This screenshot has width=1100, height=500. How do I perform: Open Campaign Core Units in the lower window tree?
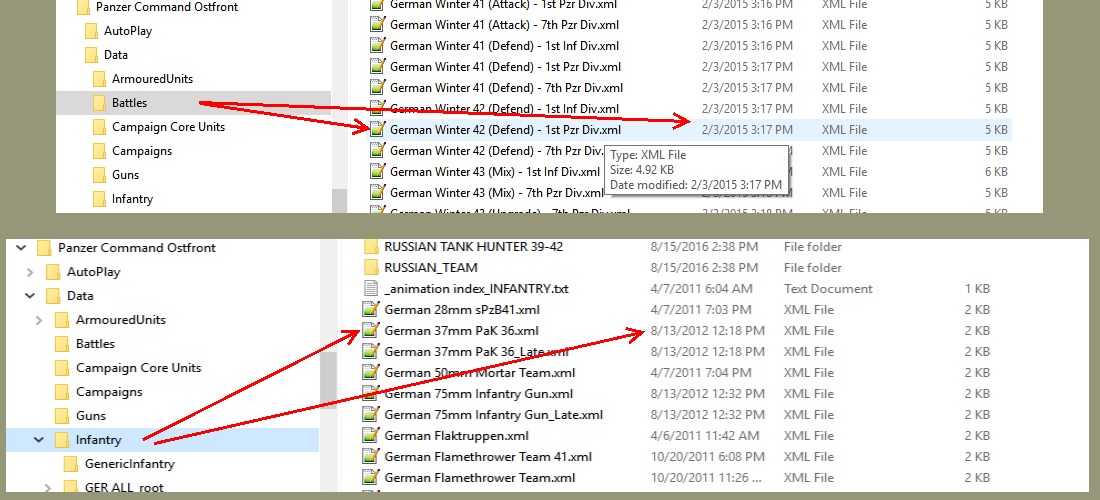point(139,367)
